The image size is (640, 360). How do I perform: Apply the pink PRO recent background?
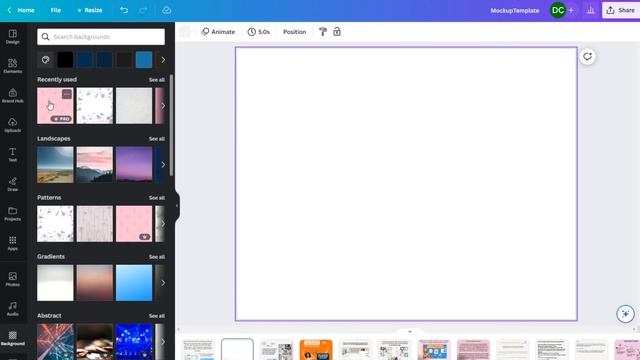55,106
